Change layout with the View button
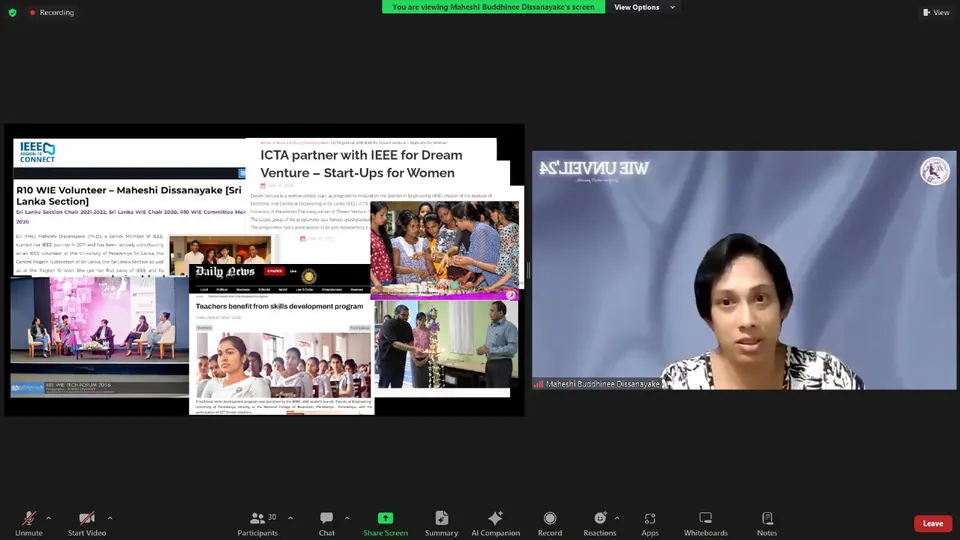The image size is (960, 540). [936, 12]
